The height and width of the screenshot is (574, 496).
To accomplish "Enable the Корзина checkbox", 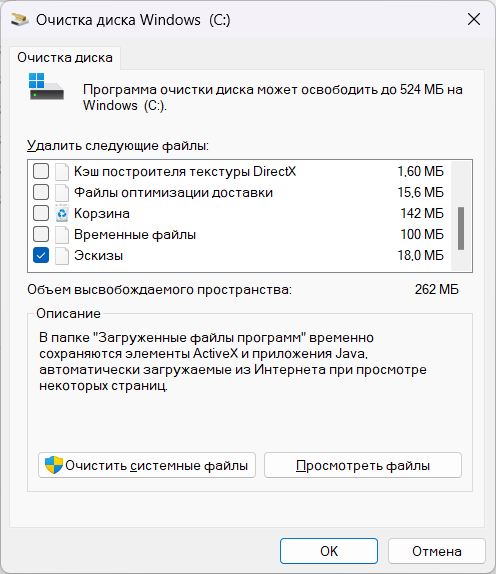I will [41, 213].
